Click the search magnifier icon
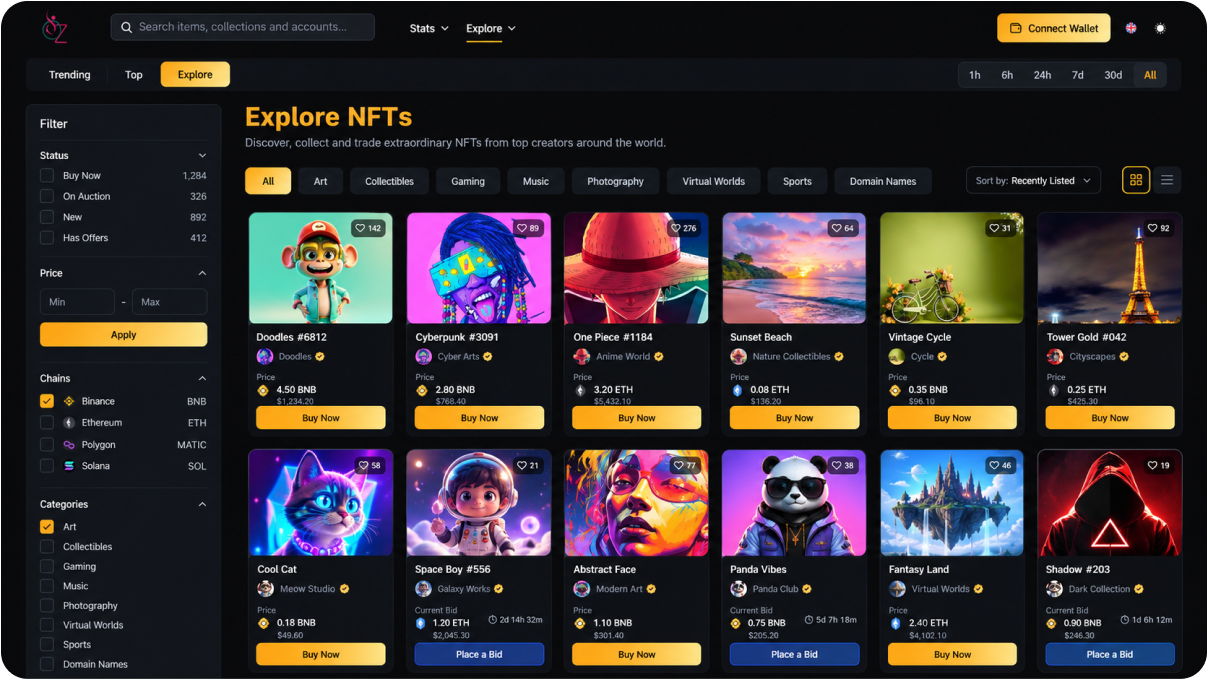This screenshot has width=1208, height=680. [x=126, y=27]
